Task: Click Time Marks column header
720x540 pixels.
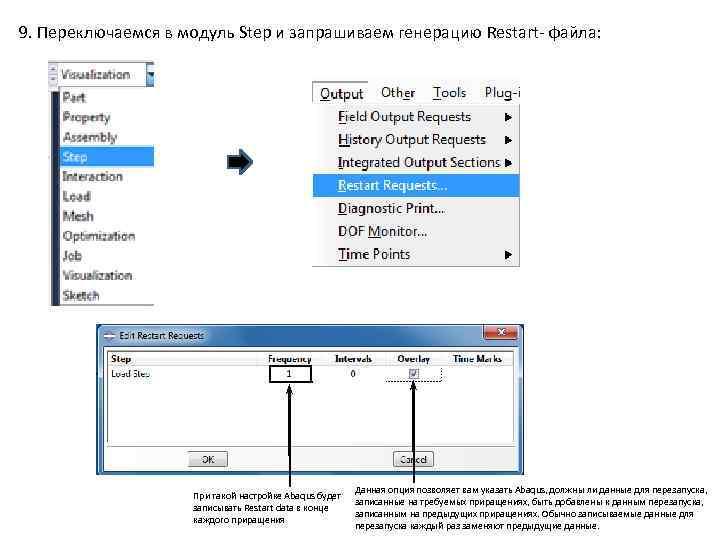Action: pyautogui.click(x=477, y=359)
